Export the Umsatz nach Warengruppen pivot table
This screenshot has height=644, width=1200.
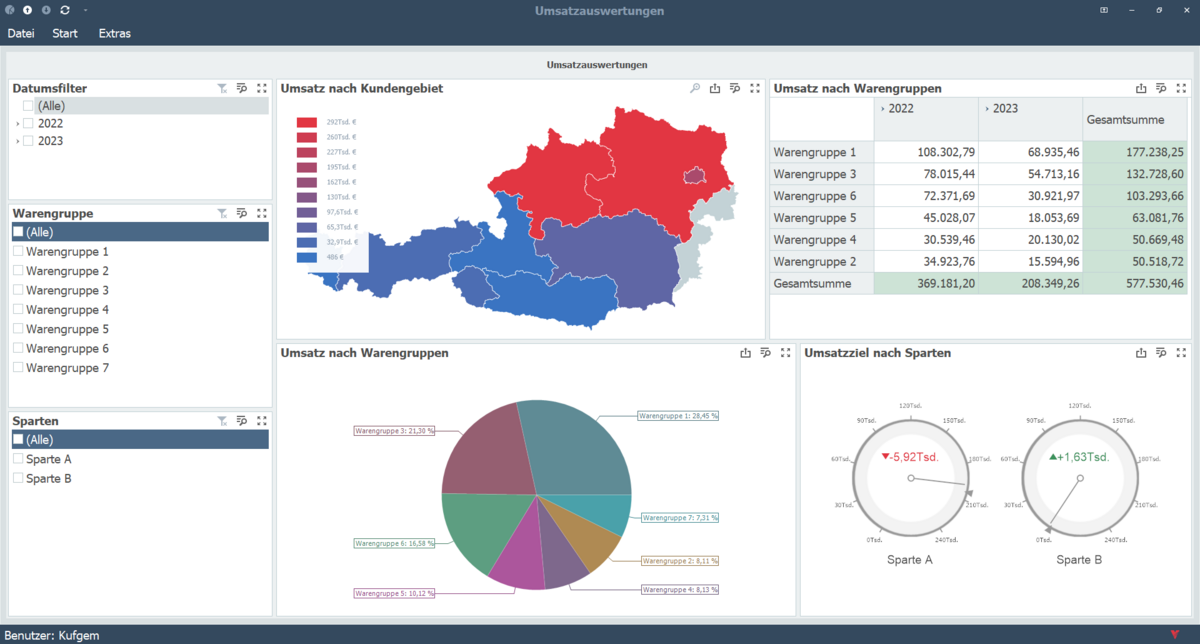pos(1142,88)
